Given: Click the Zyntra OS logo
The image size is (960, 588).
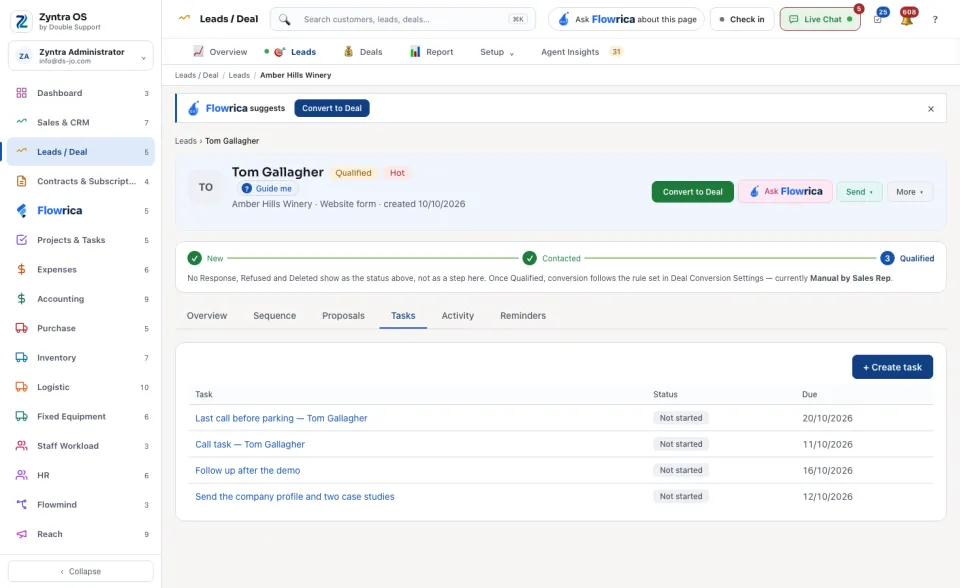Looking at the screenshot, I should pyautogui.click(x=21, y=21).
